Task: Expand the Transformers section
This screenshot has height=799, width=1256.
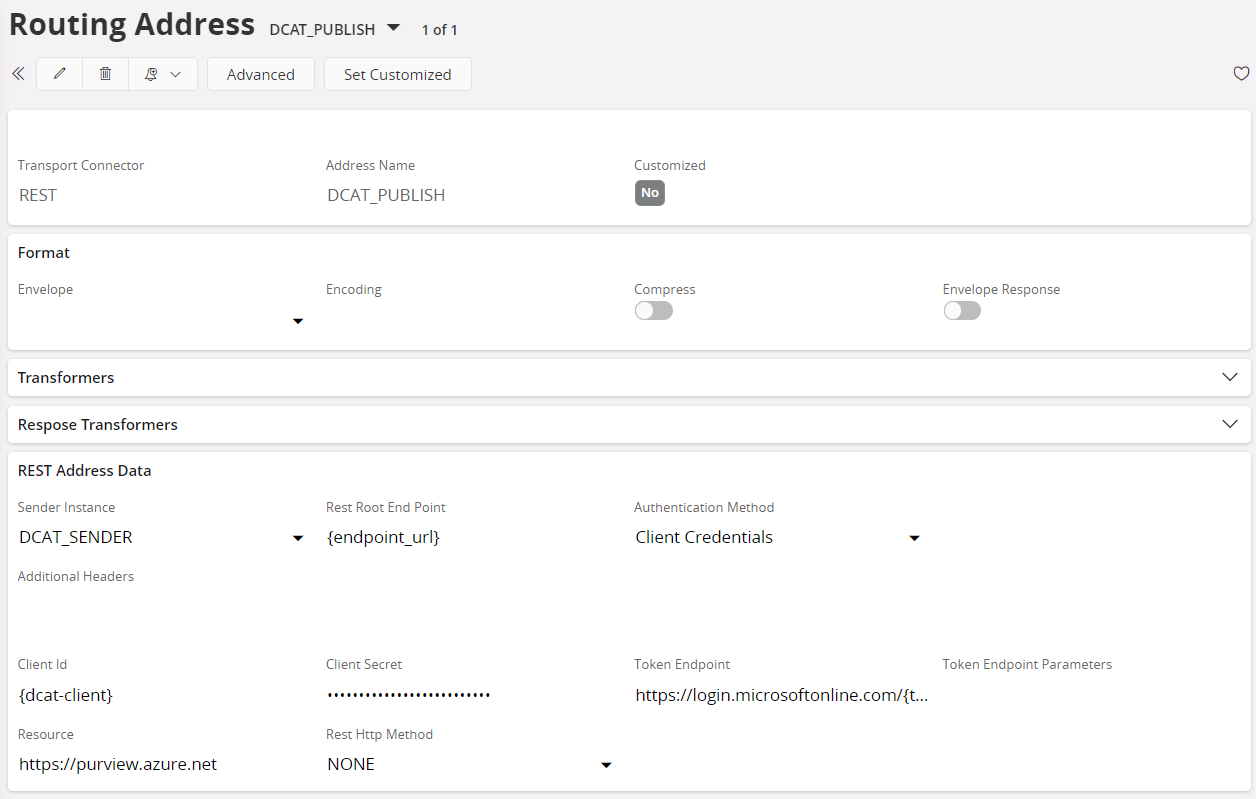Action: (1230, 377)
